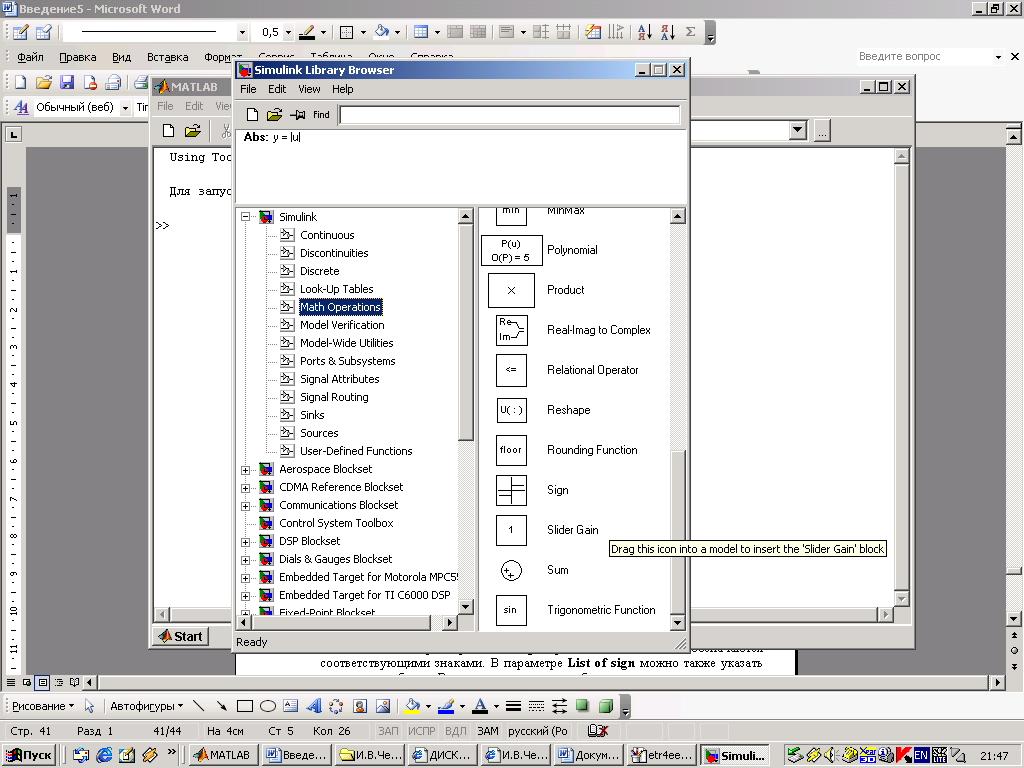Image resolution: width=1024 pixels, height=768 pixels.
Task: Click the font color button on Drawing toolbar
Action: coord(480,706)
